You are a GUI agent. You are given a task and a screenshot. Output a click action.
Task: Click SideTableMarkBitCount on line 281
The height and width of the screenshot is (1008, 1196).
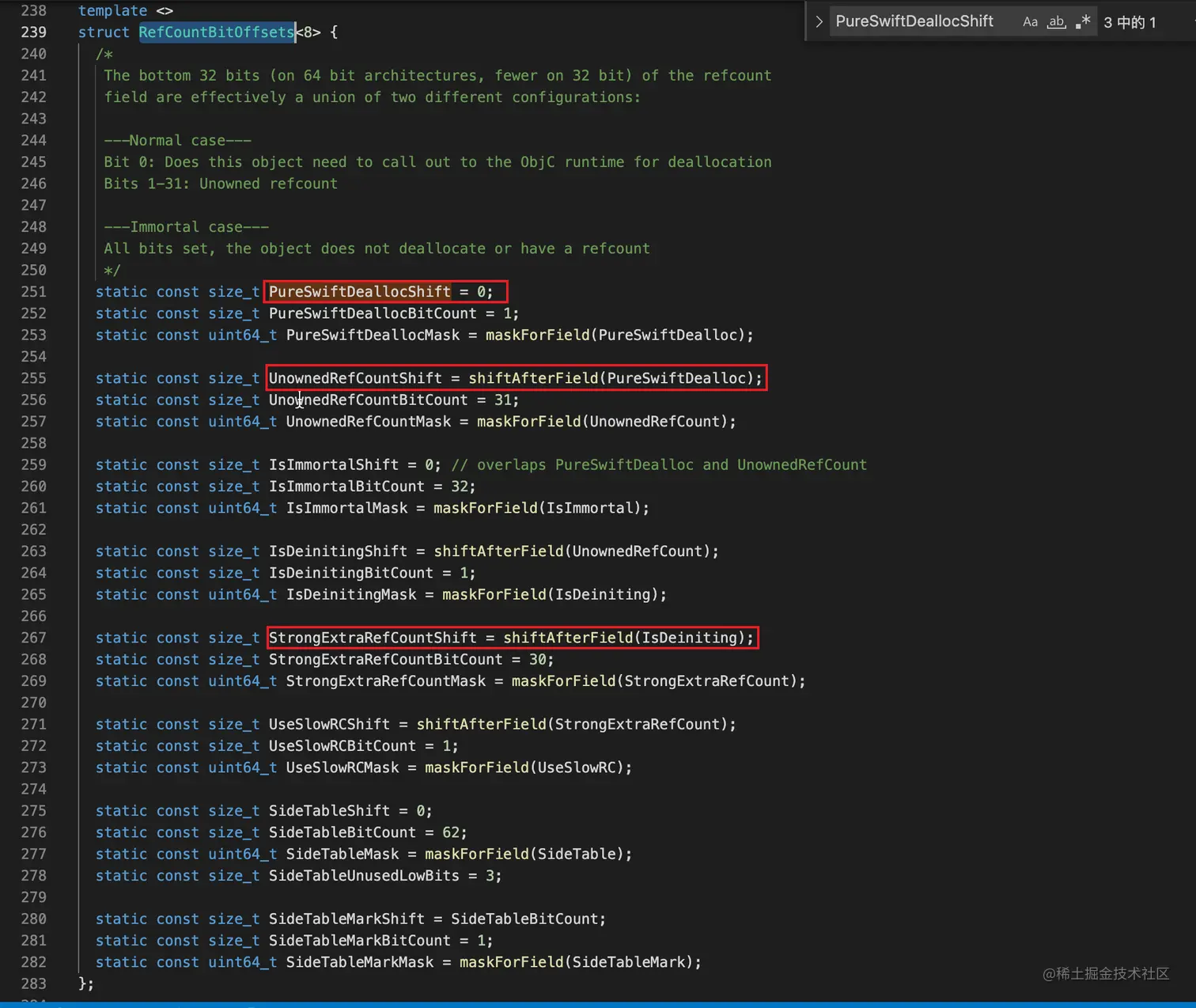tap(360, 941)
